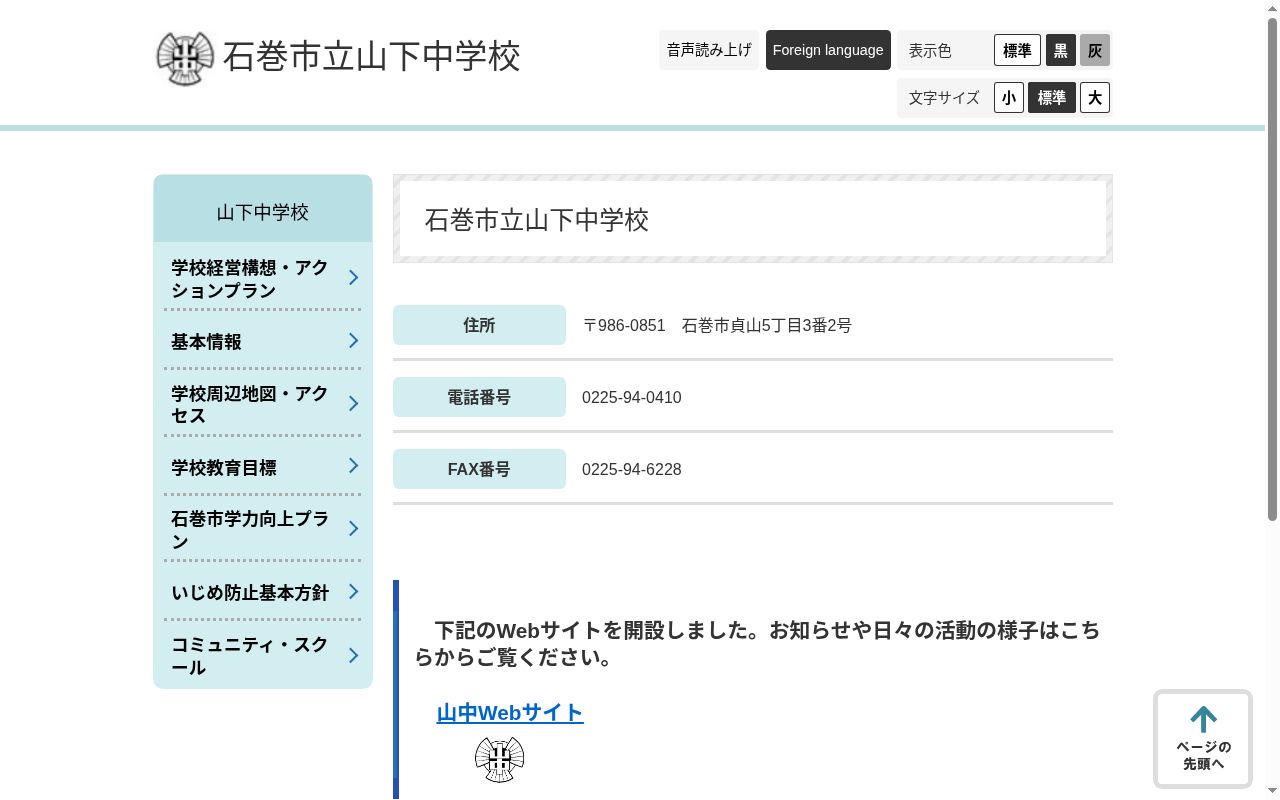1280x800 pixels.
Task: Open the 山中Webサイト link
Action: pyautogui.click(x=510, y=712)
